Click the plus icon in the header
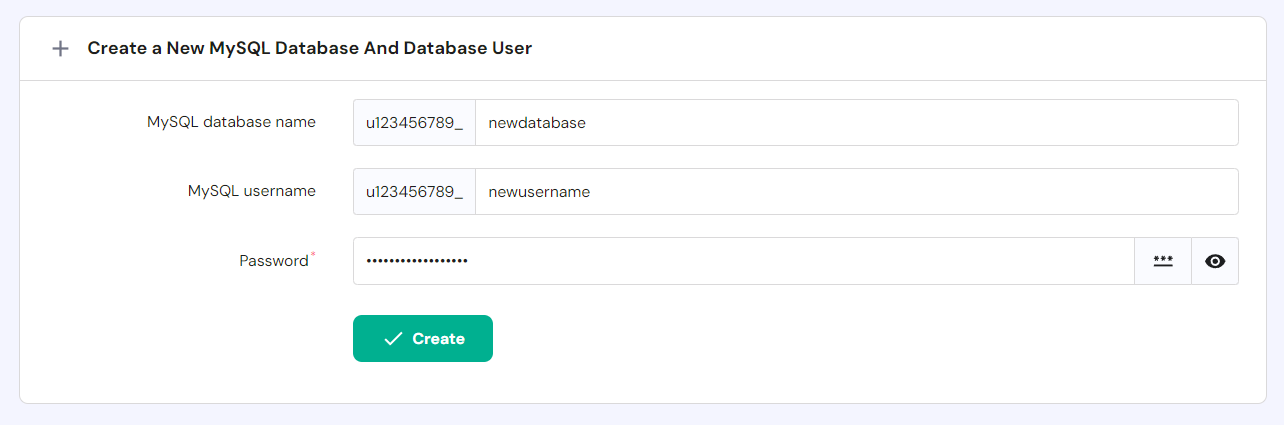Viewport: 1284px width, 425px height. [61, 48]
